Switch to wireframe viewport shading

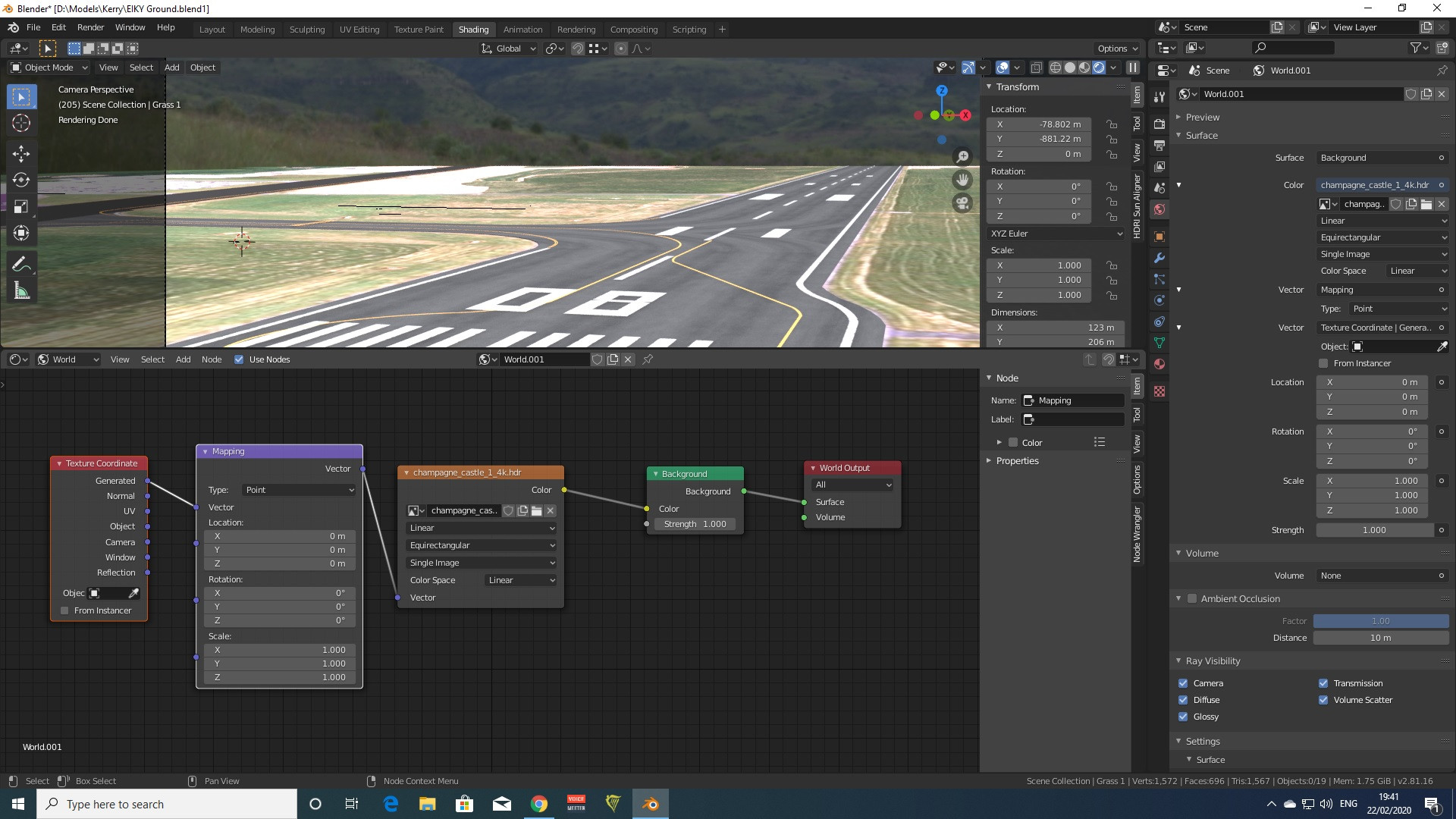[1055, 67]
